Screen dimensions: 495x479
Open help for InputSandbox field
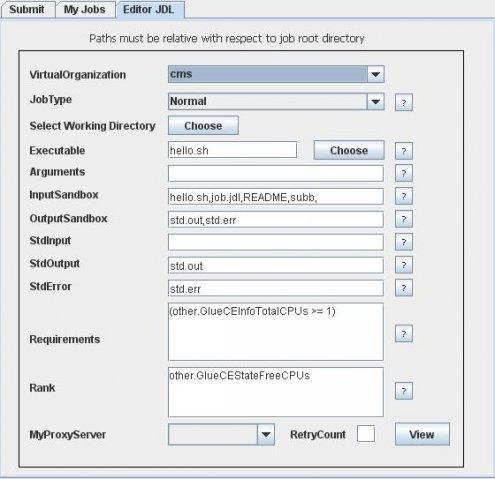point(404,196)
